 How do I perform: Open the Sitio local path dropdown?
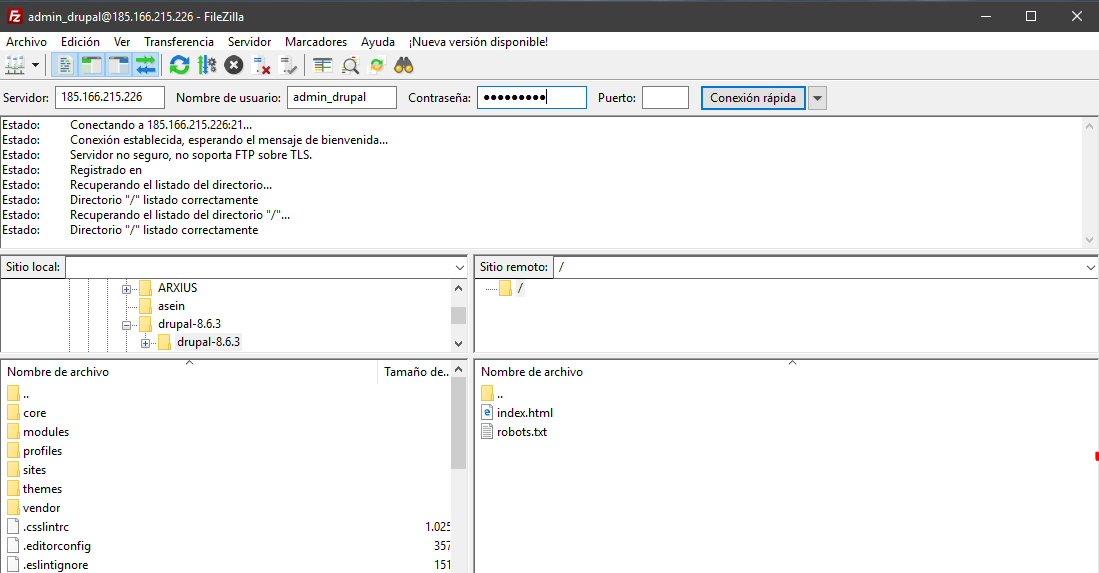tap(460, 268)
